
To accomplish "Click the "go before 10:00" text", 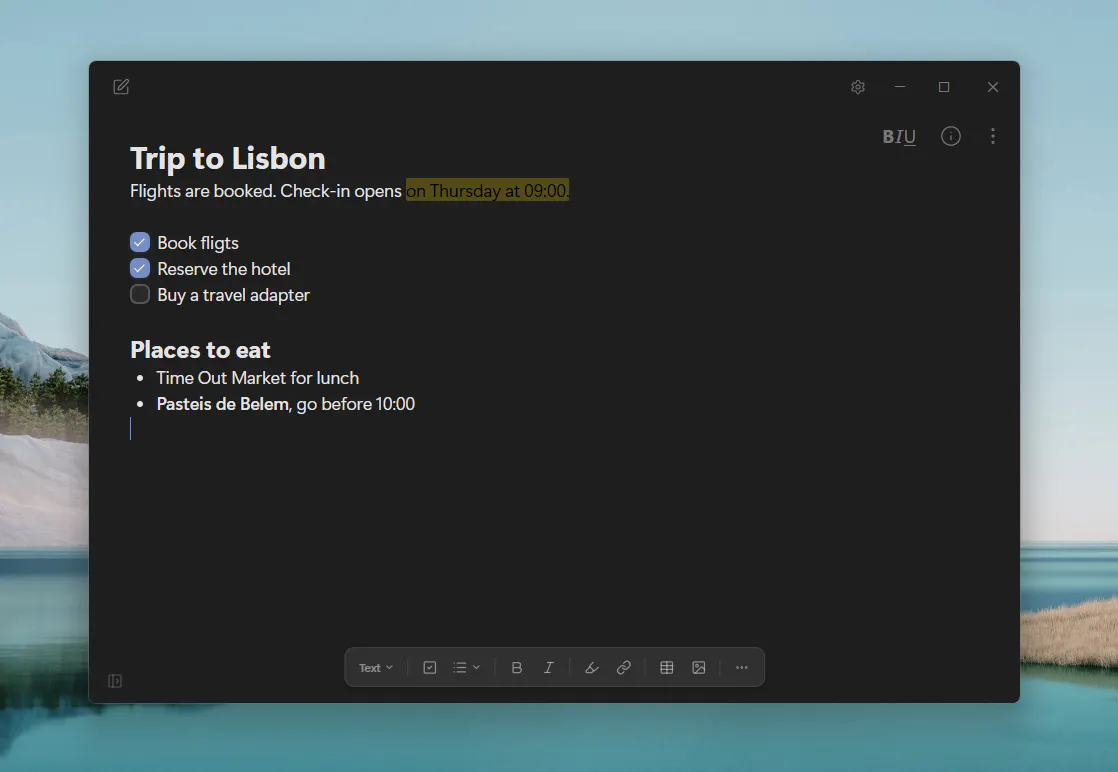I will pos(355,404).
